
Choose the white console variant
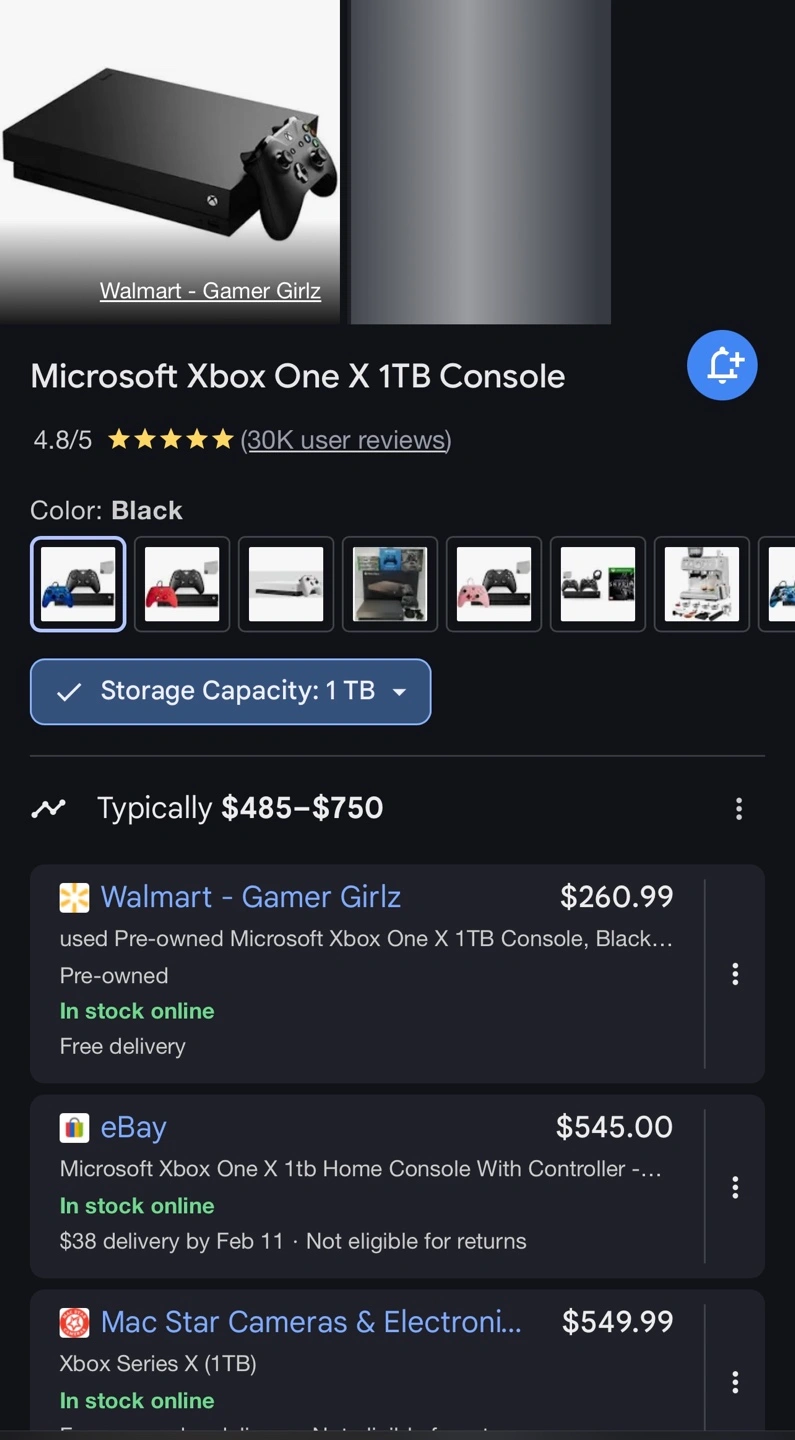point(286,584)
